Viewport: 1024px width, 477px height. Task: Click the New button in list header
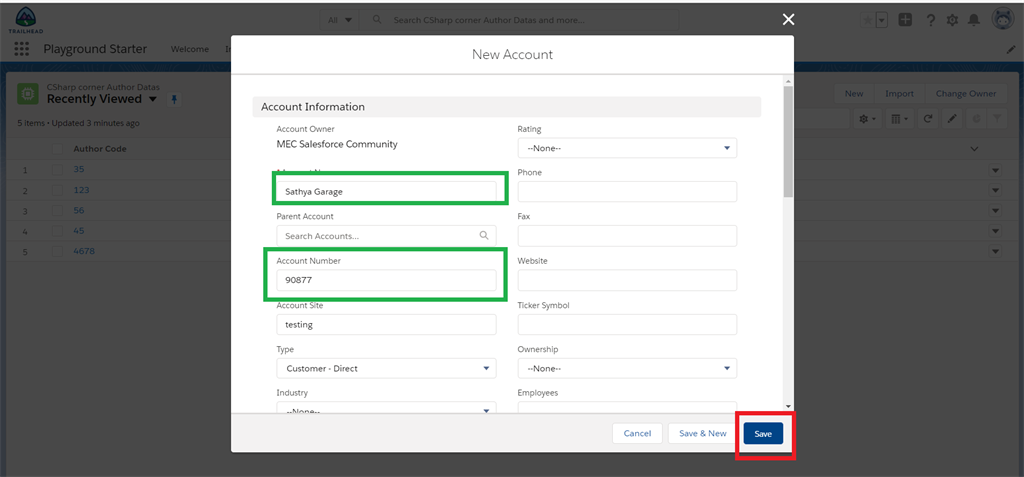click(x=854, y=93)
